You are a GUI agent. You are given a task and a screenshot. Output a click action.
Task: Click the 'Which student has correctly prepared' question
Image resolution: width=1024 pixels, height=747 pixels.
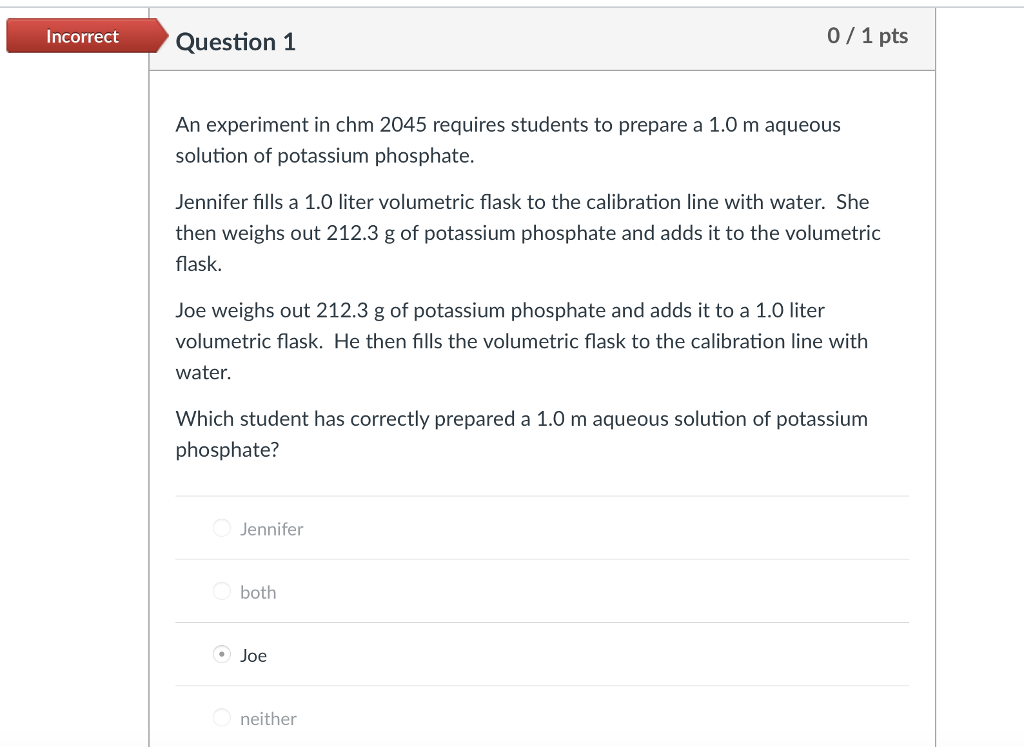(x=522, y=434)
